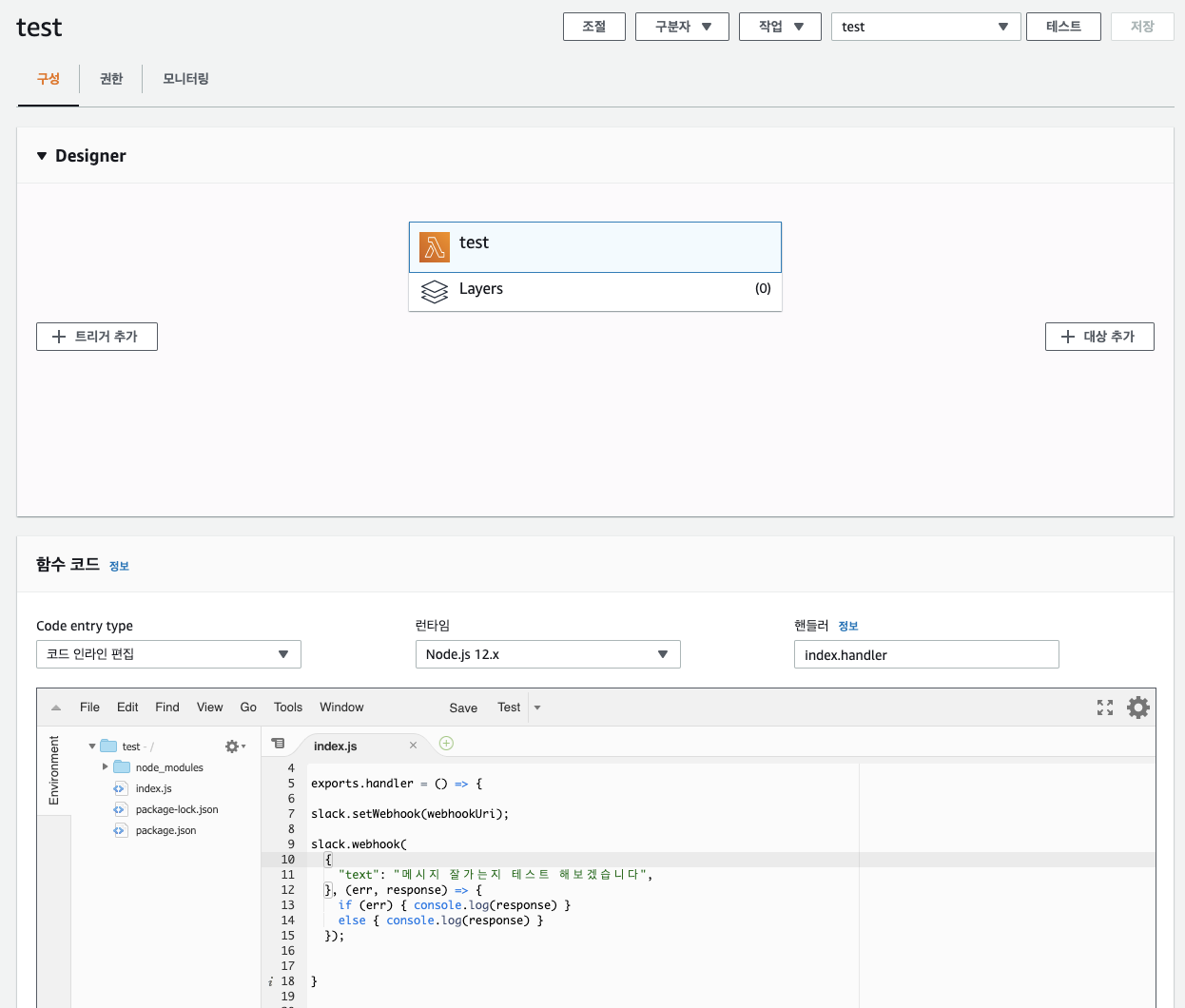The height and width of the screenshot is (1008, 1185).
Task: Open the test event selector dropdown
Action: click(x=926, y=27)
